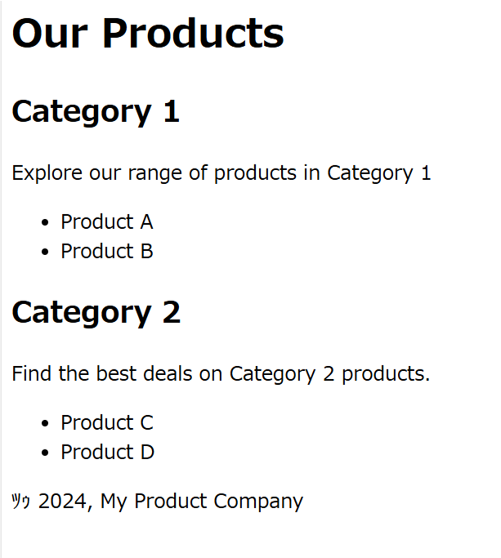Click the Category 1 heading
The height and width of the screenshot is (558, 501).
[95, 112]
